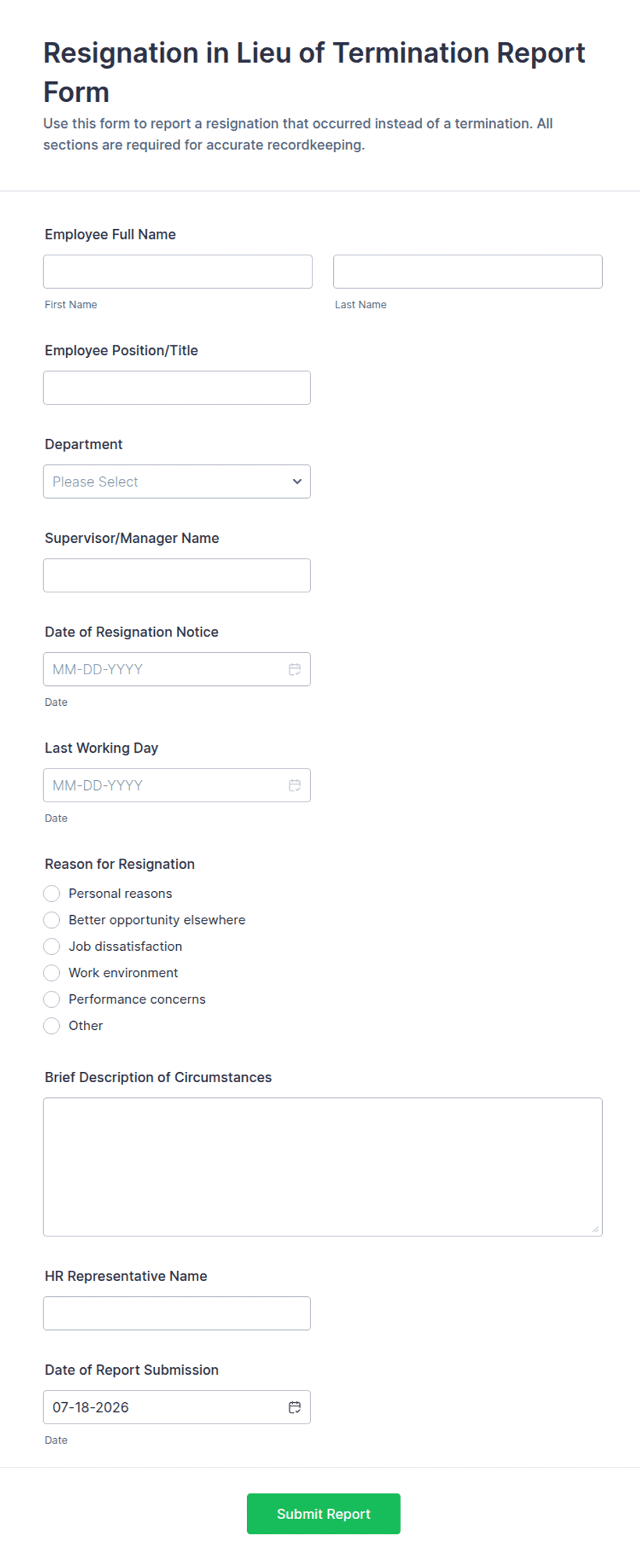Click the Supervisor/Manager Name text box
This screenshot has height=1568, width=640.
pos(177,575)
